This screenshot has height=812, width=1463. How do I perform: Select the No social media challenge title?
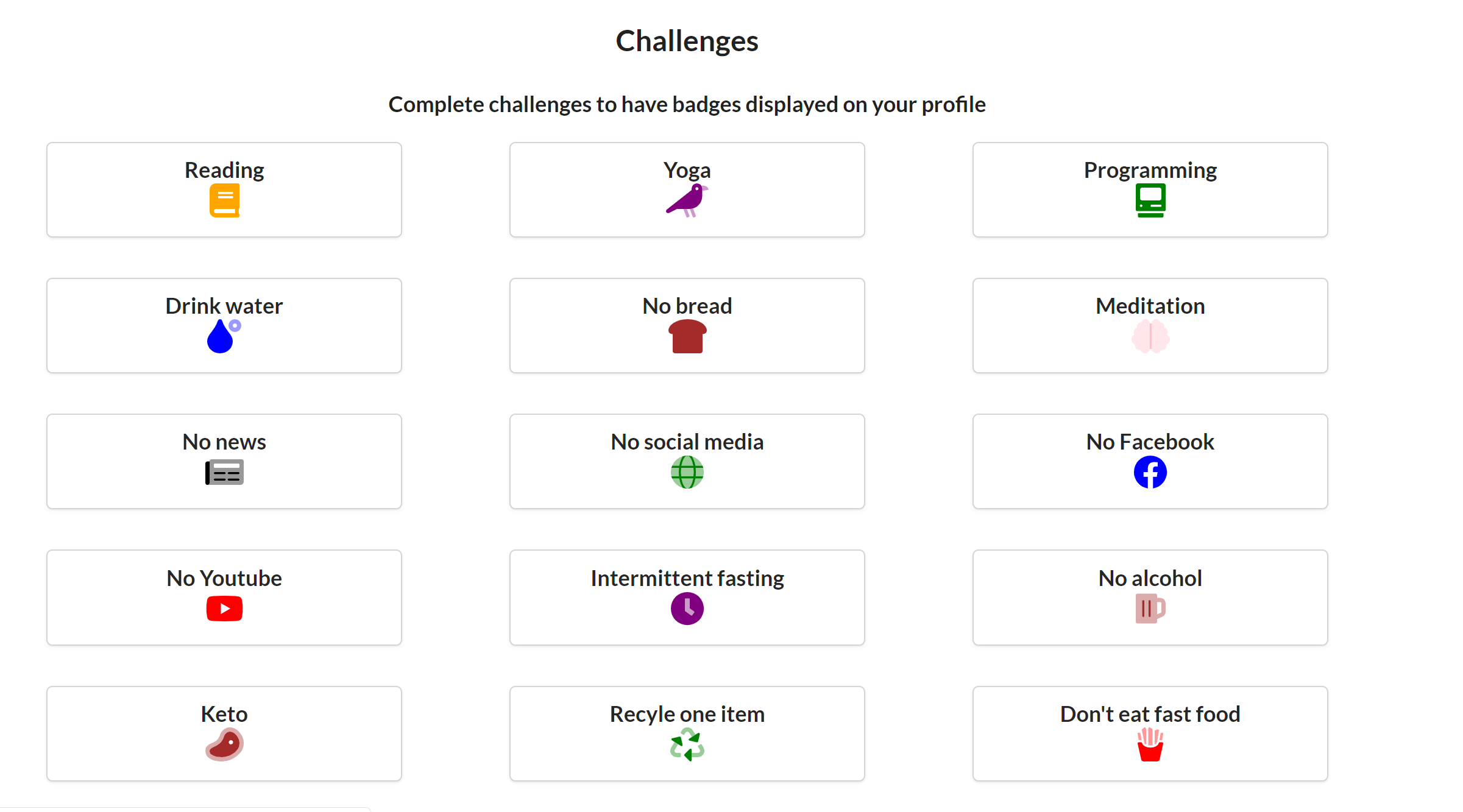pos(687,442)
